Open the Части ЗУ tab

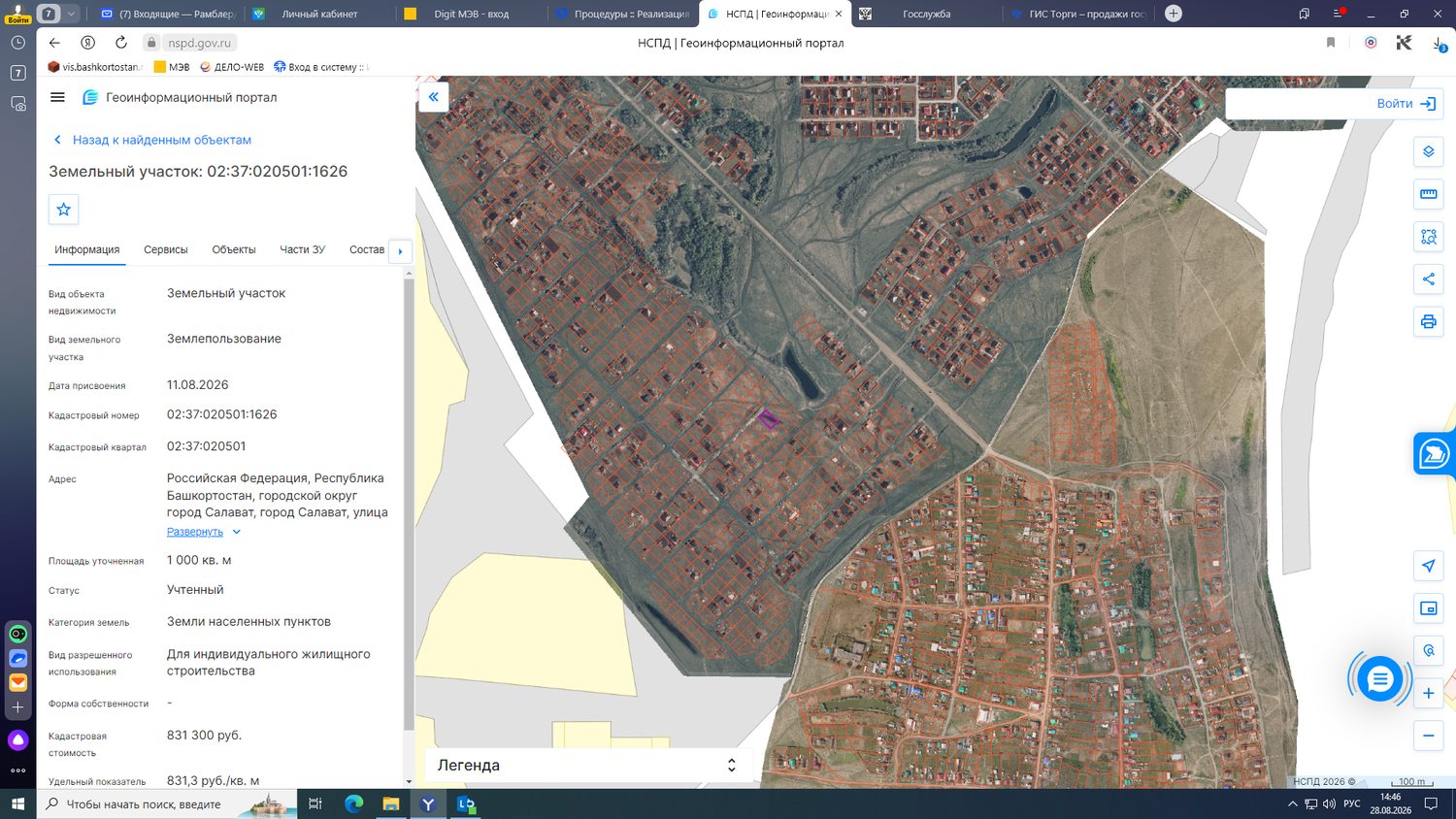click(303, 249)
